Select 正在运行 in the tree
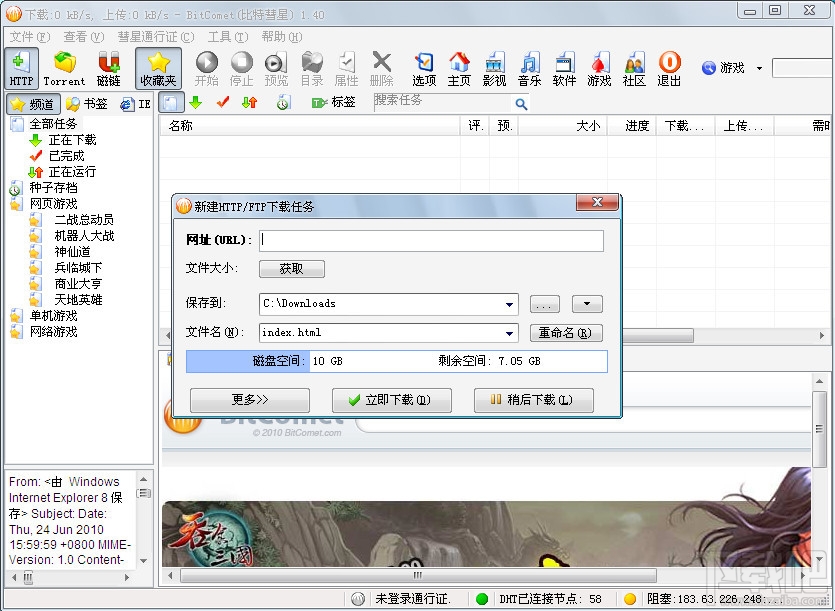 (72, 172)
